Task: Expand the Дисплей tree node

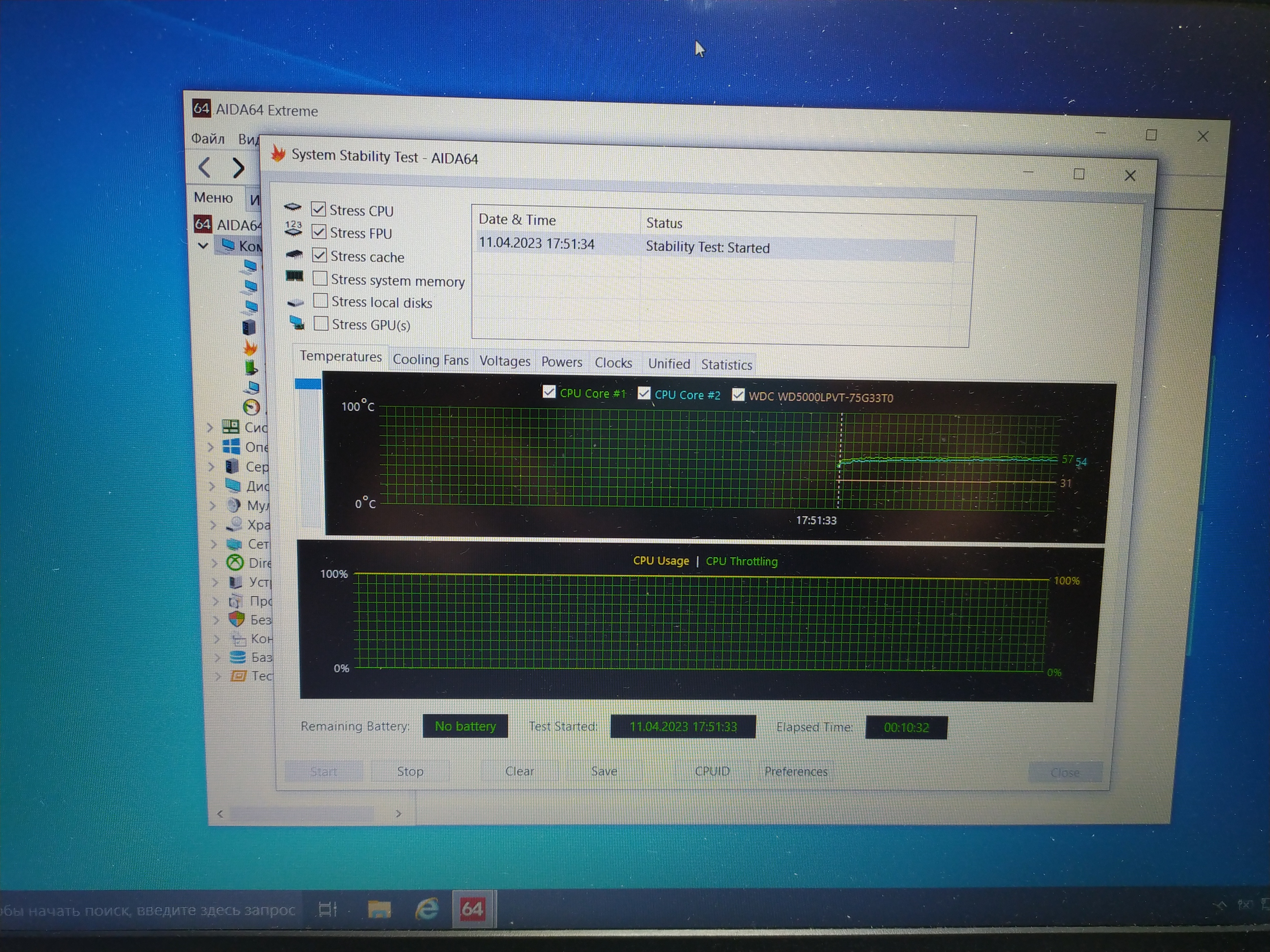Action: [212, 486]
